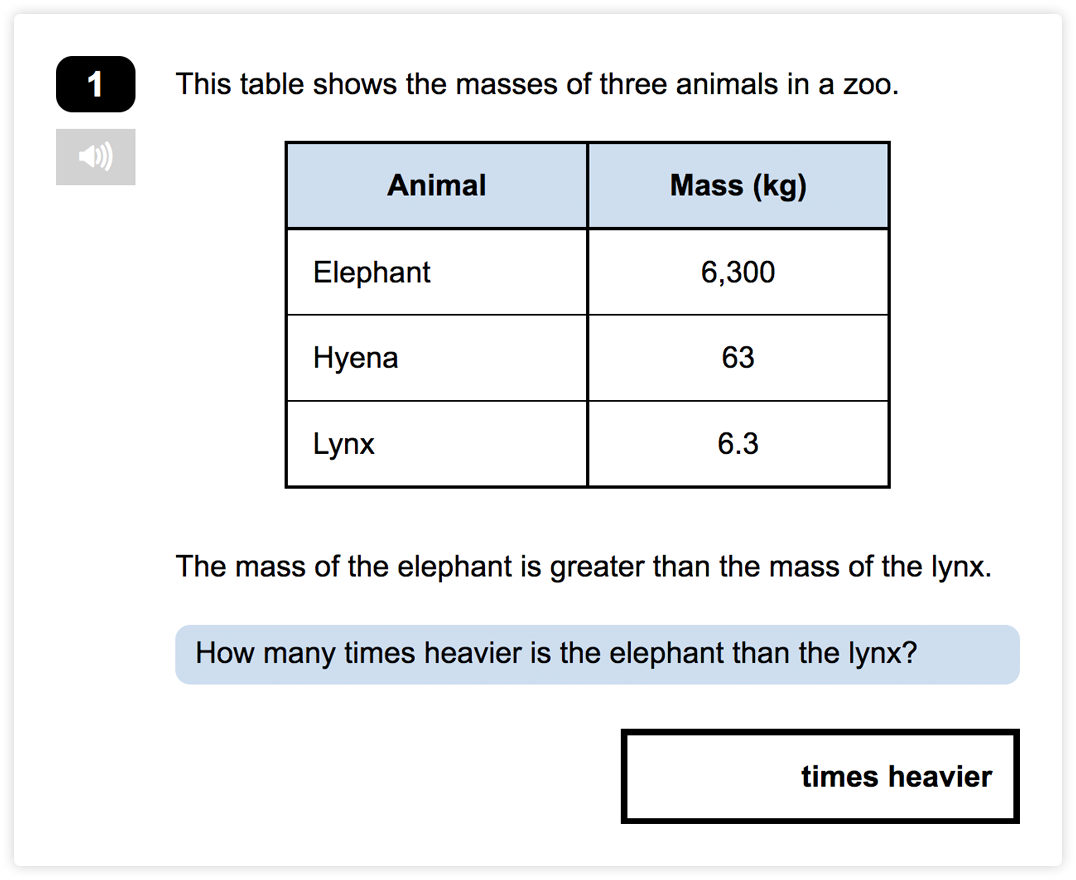Click the Animal column header
Image resolution: width=1076 pixels, height=880 pixels.
coord(436,185)
